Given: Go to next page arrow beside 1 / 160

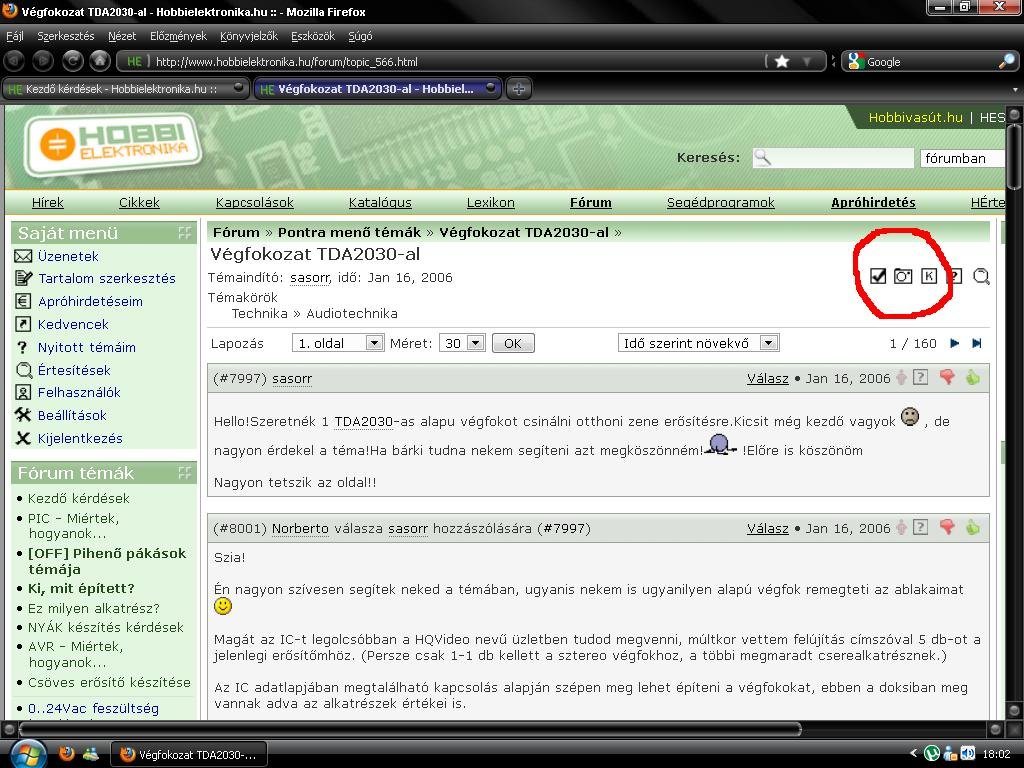Looking at the screenshot, I should 954,344.
